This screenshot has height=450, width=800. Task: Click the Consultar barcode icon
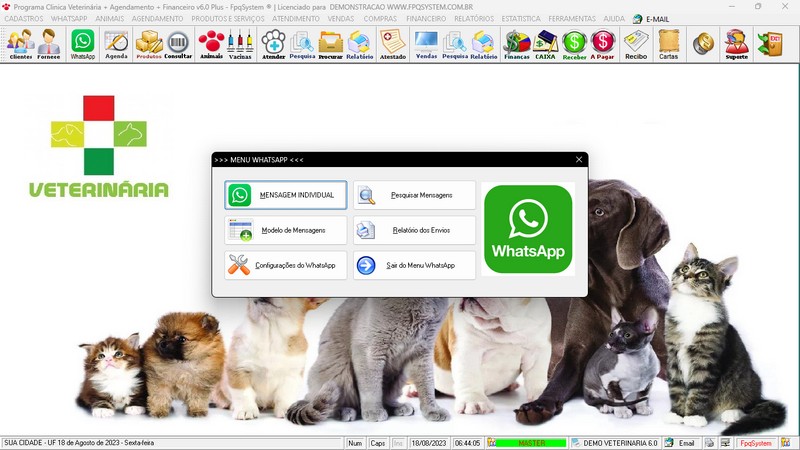178,44
